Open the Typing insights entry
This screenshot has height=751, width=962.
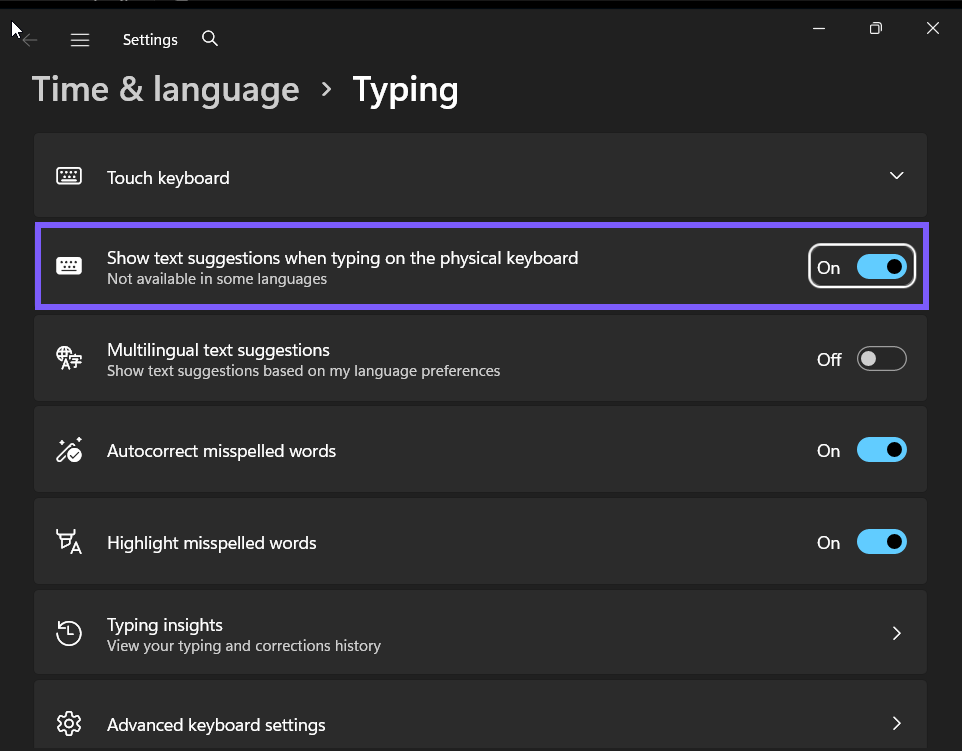coord(480,633)
